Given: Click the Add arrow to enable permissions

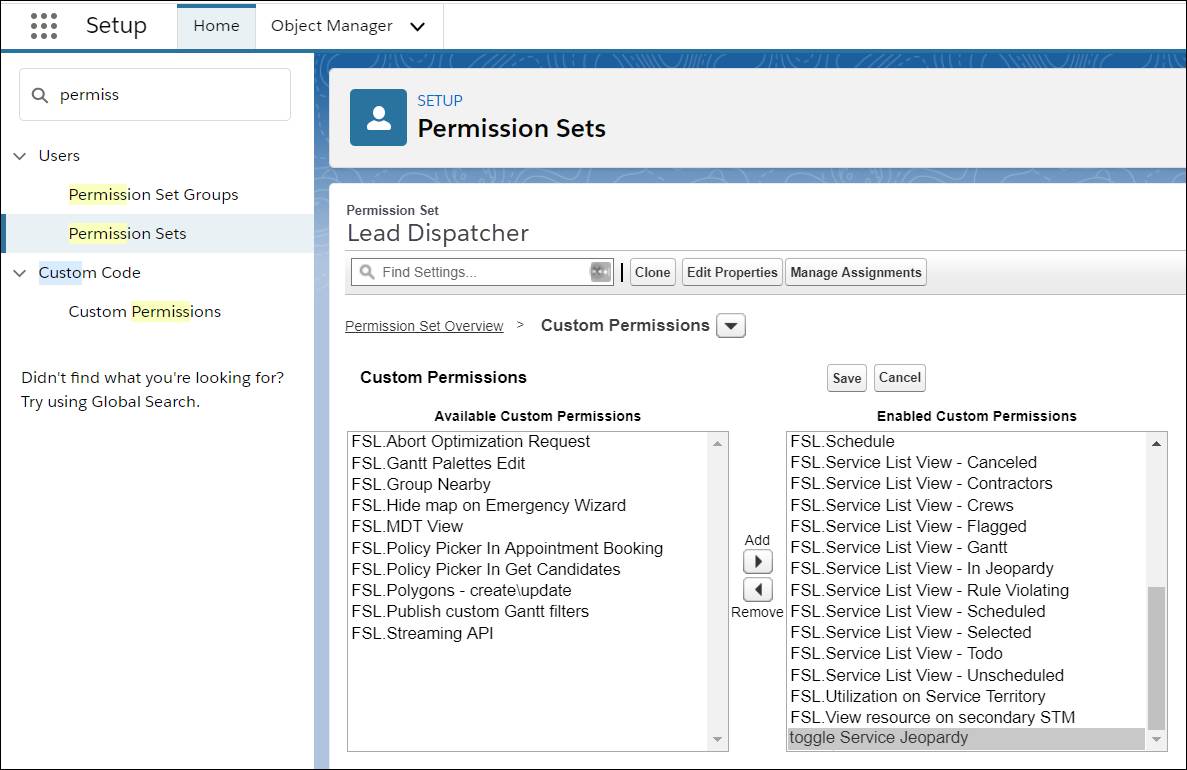Looking at the screenshot, I should [x=757, y=561].
